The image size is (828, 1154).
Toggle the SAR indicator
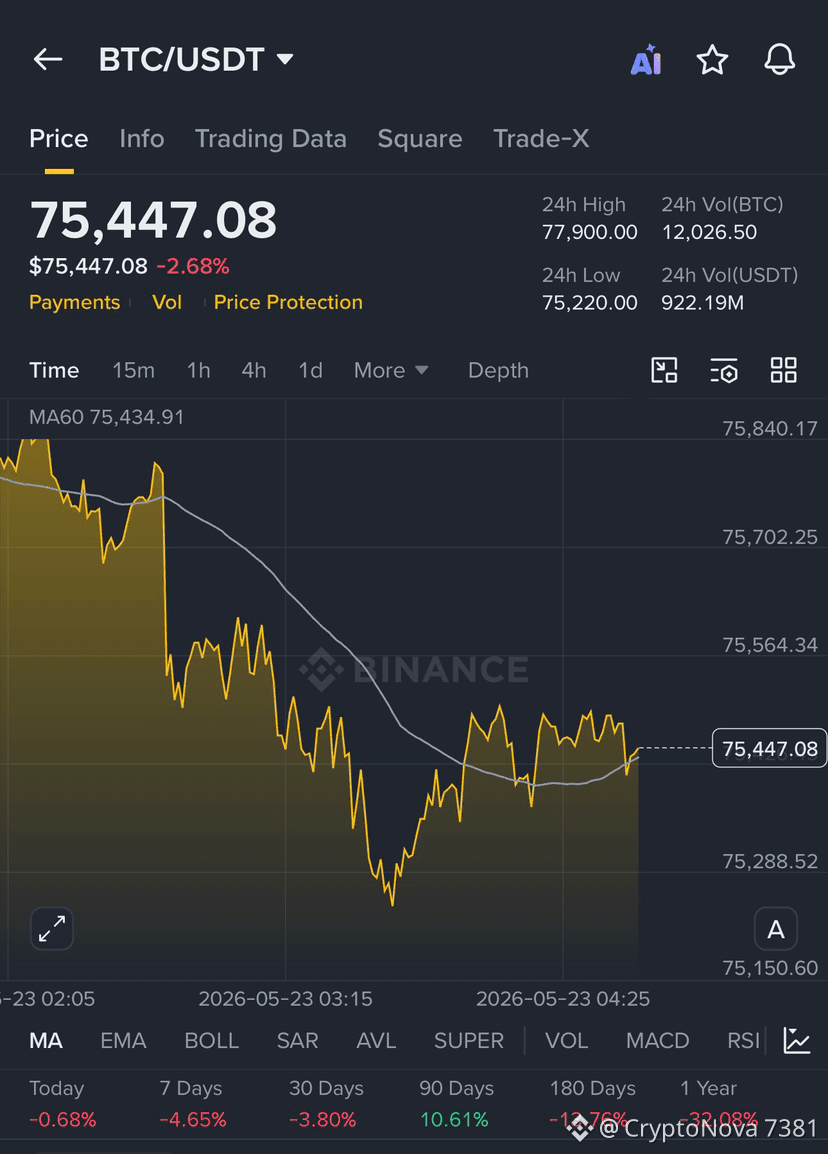pos(297,1041)
